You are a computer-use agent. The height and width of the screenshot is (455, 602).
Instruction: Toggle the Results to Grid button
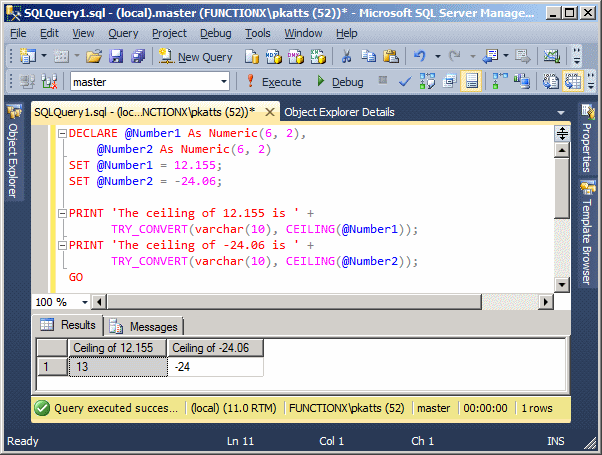[573, 81]
